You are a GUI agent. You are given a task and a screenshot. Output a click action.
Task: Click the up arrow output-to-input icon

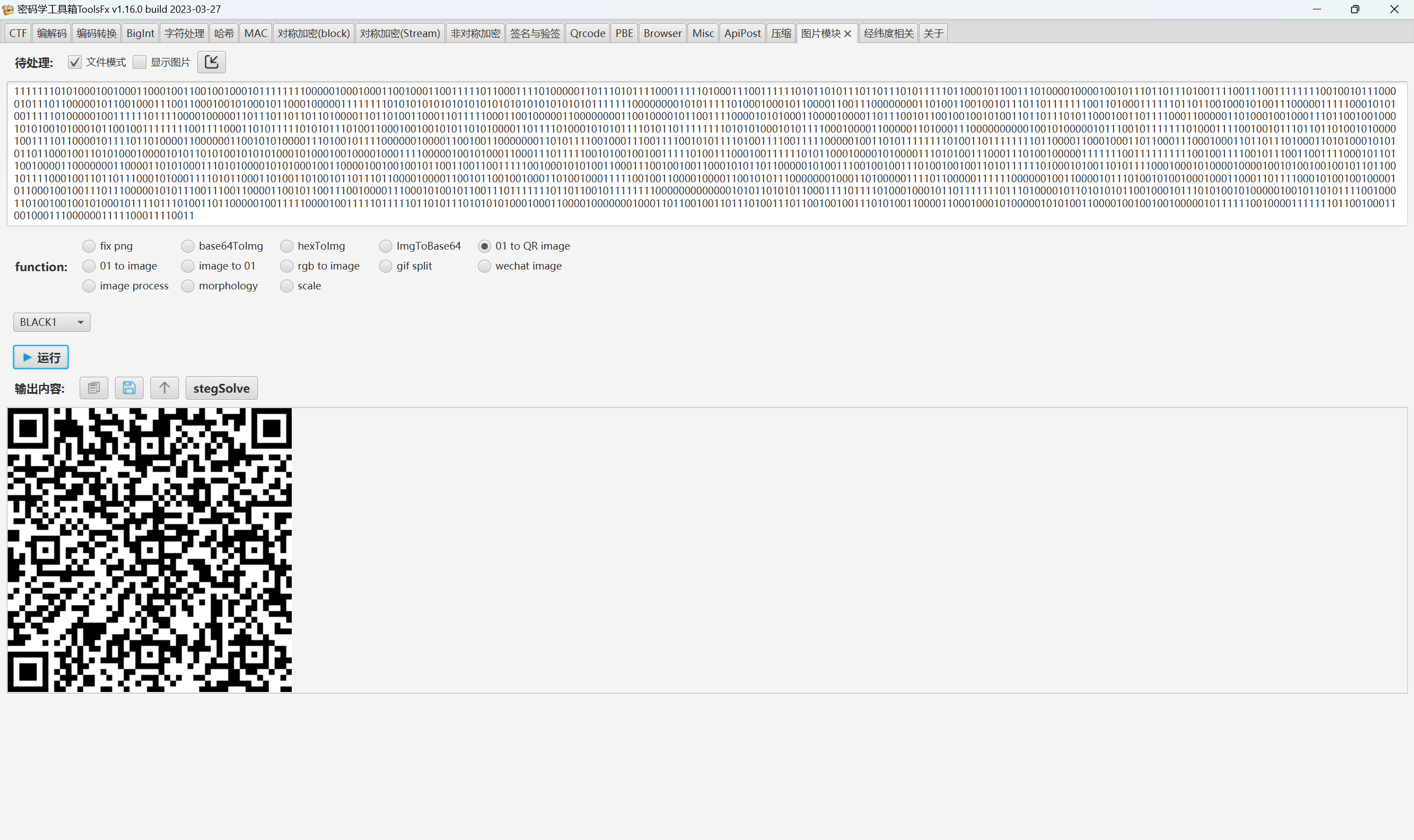coord(164,388)
